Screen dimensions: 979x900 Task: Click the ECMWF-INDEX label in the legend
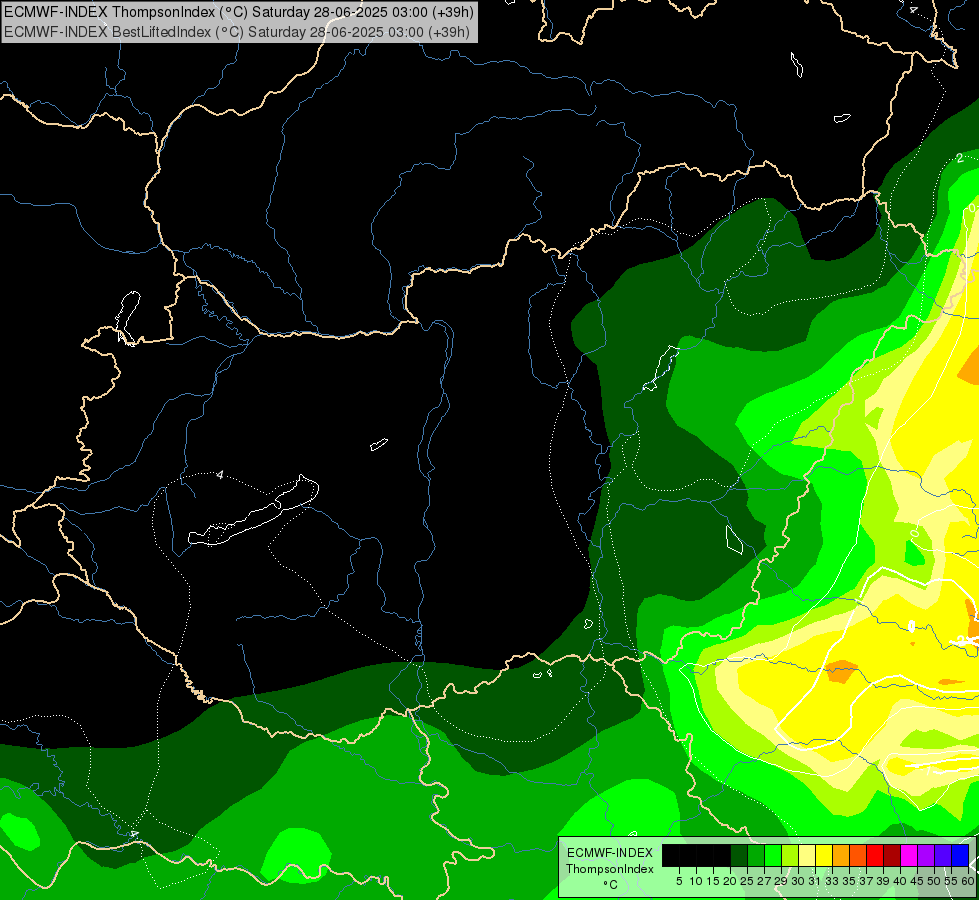coord(610,853)
